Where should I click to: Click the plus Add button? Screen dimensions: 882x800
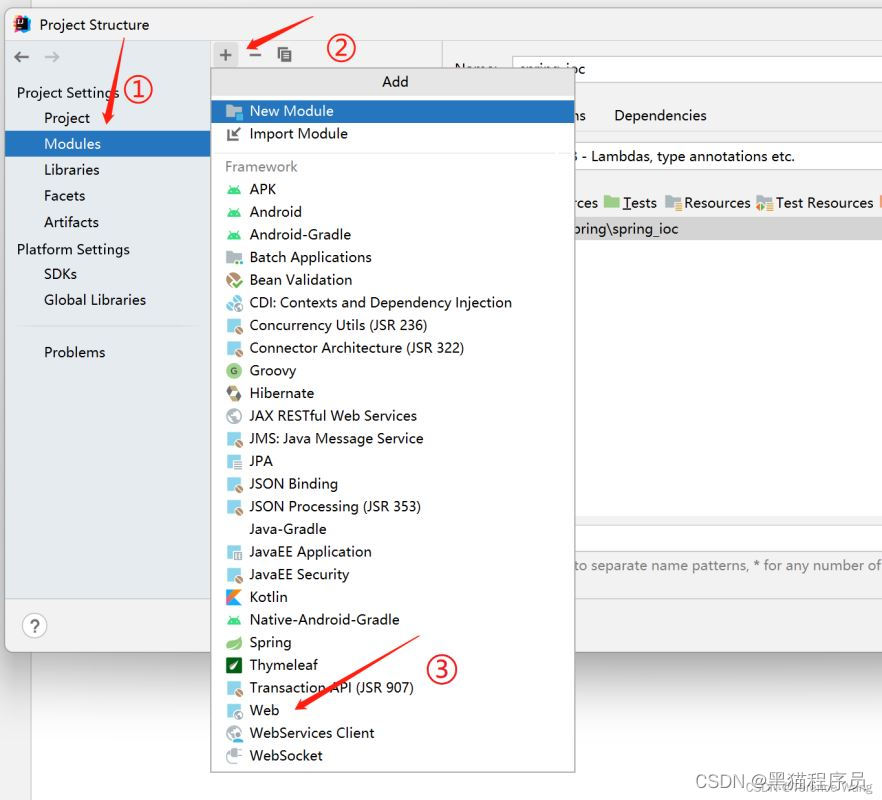(x=226, y=55)
